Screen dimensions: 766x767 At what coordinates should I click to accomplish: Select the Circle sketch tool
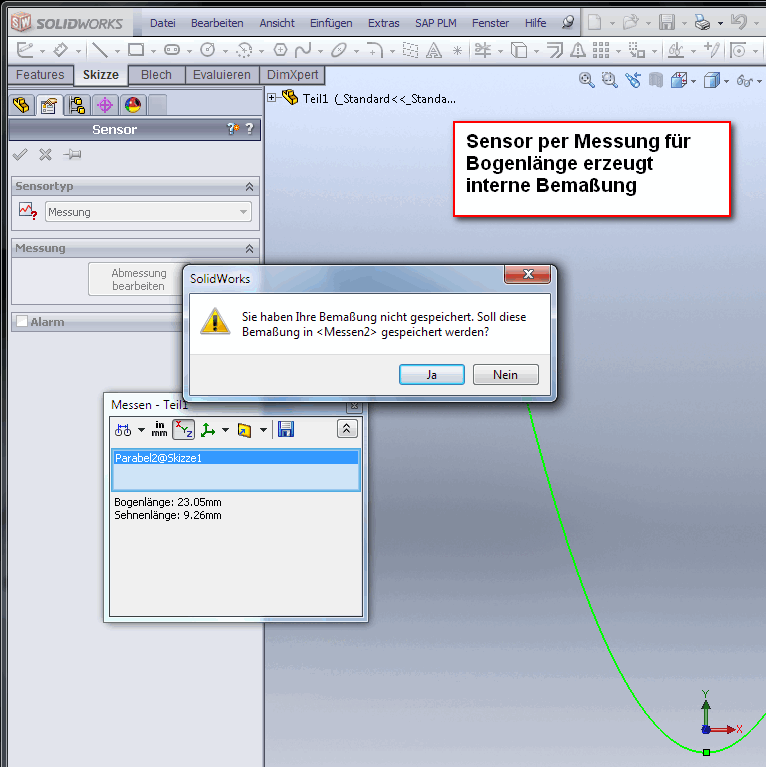coord(208,50)
